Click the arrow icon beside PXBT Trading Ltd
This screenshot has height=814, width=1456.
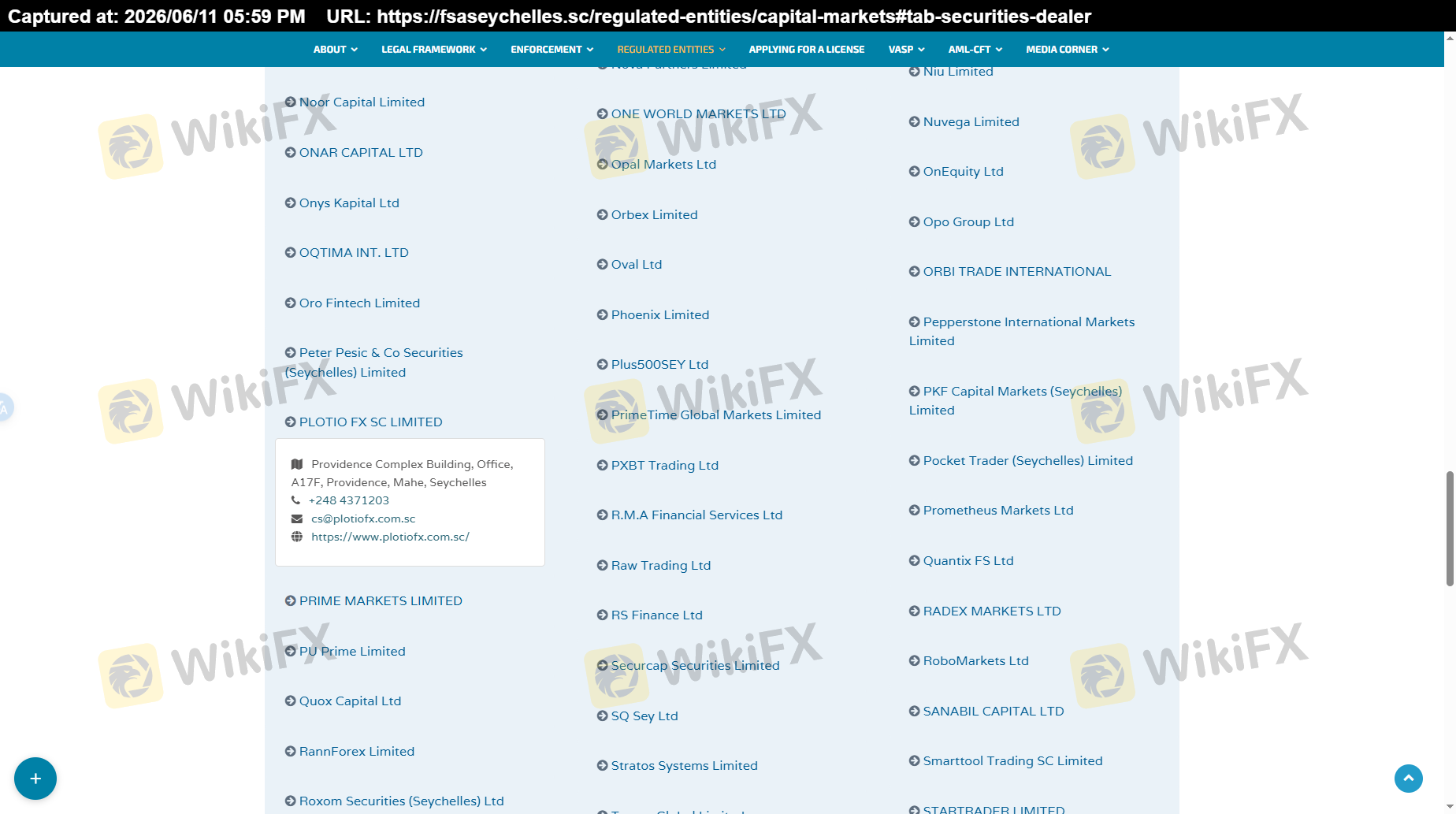coord(603,466)
